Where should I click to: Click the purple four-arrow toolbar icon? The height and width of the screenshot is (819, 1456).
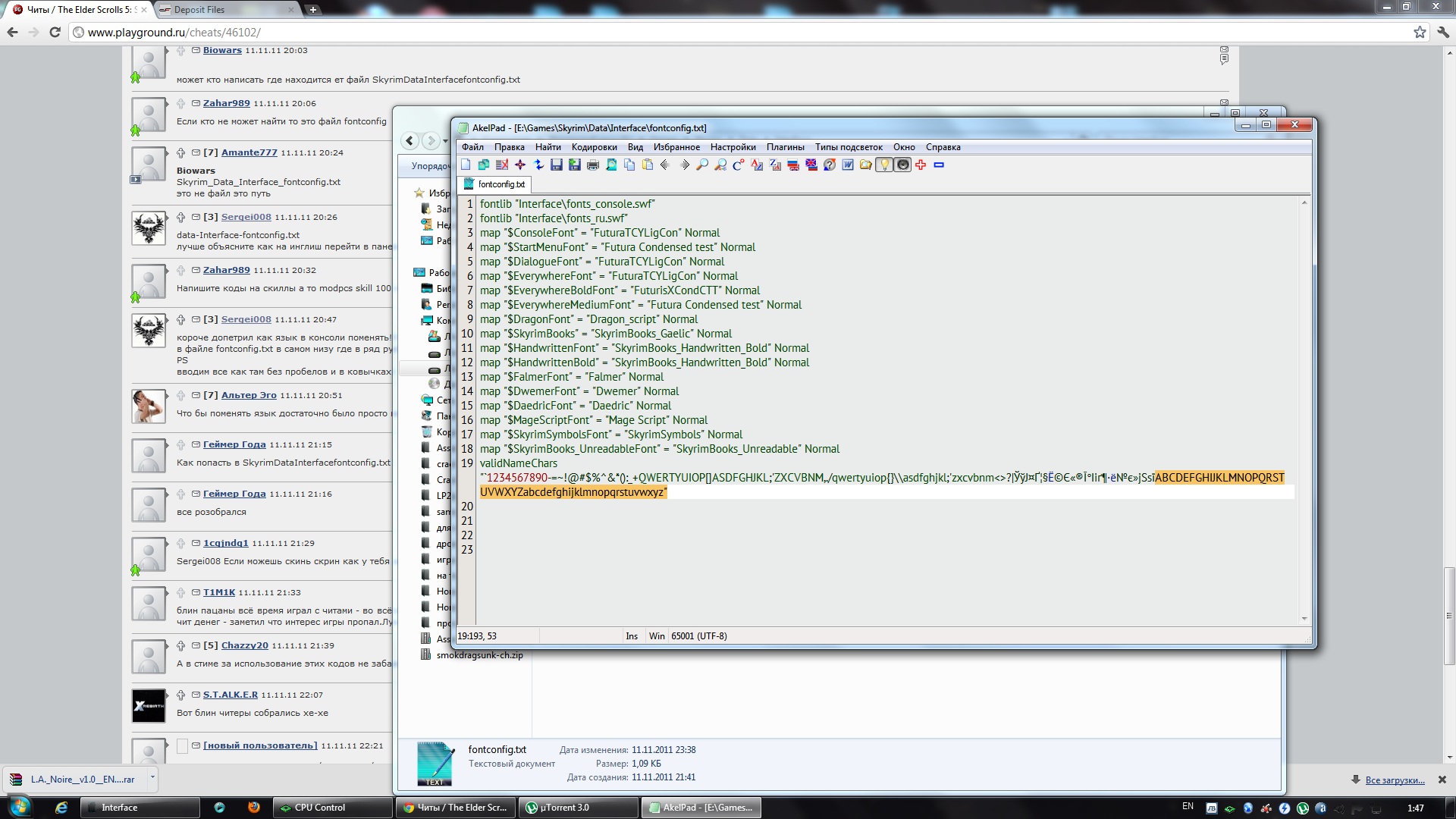click(x=520, y=165)
